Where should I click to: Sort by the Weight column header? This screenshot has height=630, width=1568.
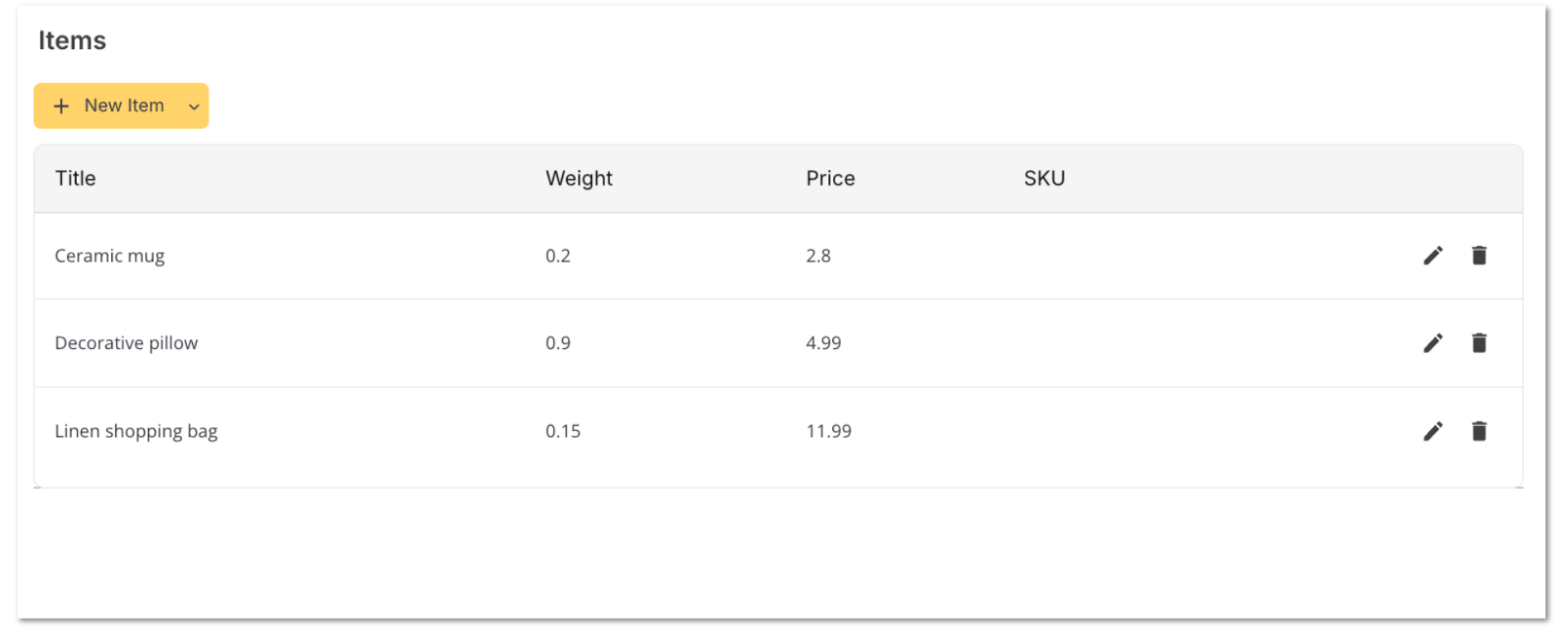(579, 178)
